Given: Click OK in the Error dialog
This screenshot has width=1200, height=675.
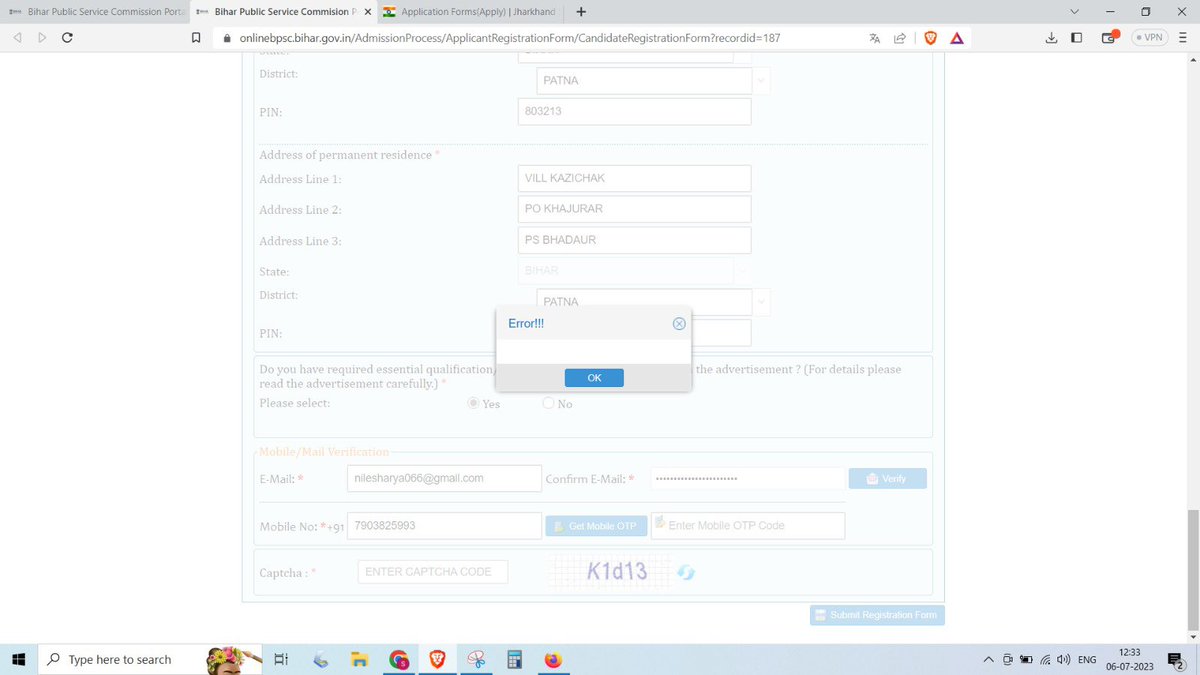Looking at the screenshot, I should [x=594, y=378].
